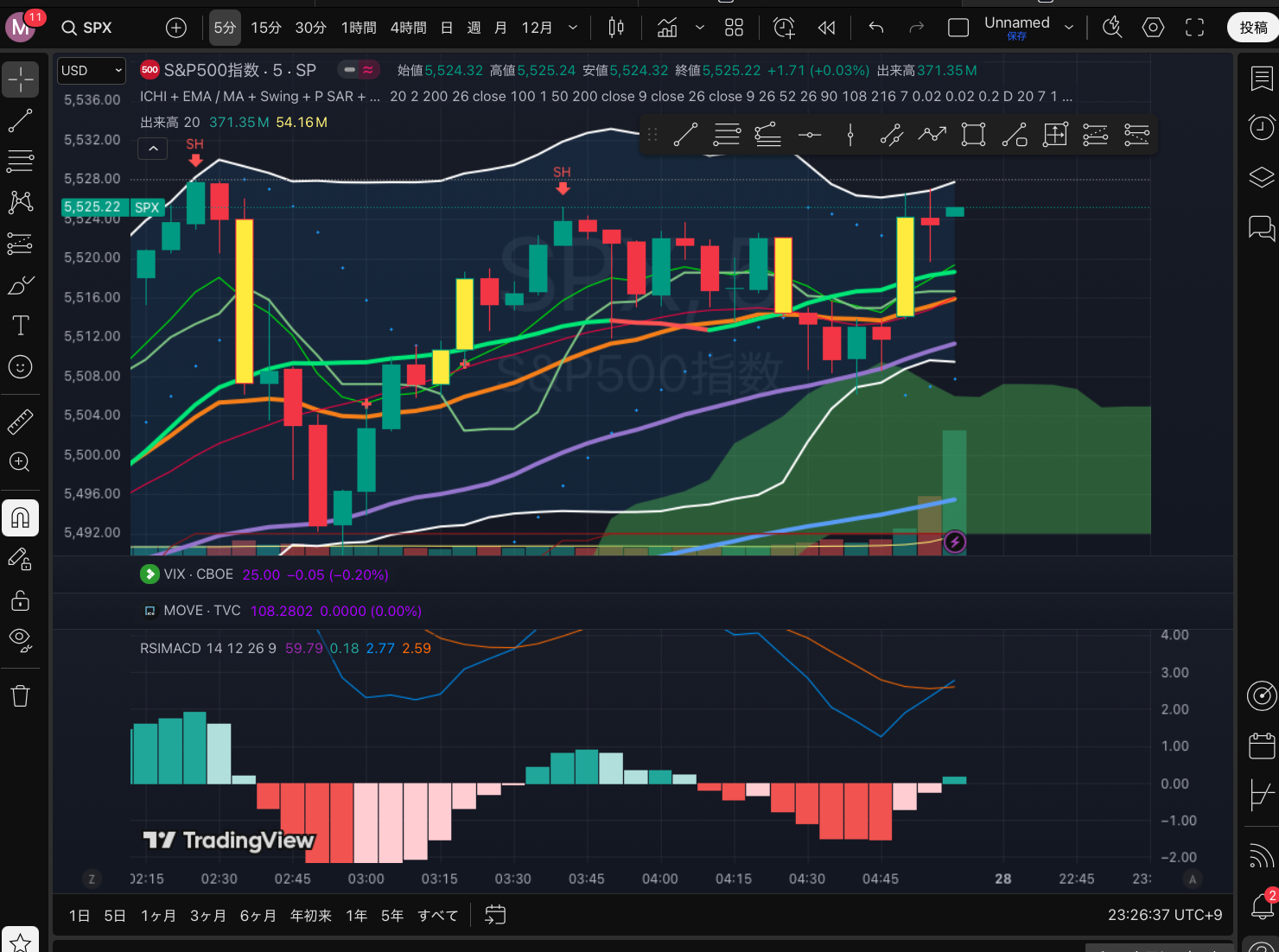The width and height of the screenshot is (1279, 952).
Task: Open quick search icon
Action: pyautogui.click(x=1112, y=28)
